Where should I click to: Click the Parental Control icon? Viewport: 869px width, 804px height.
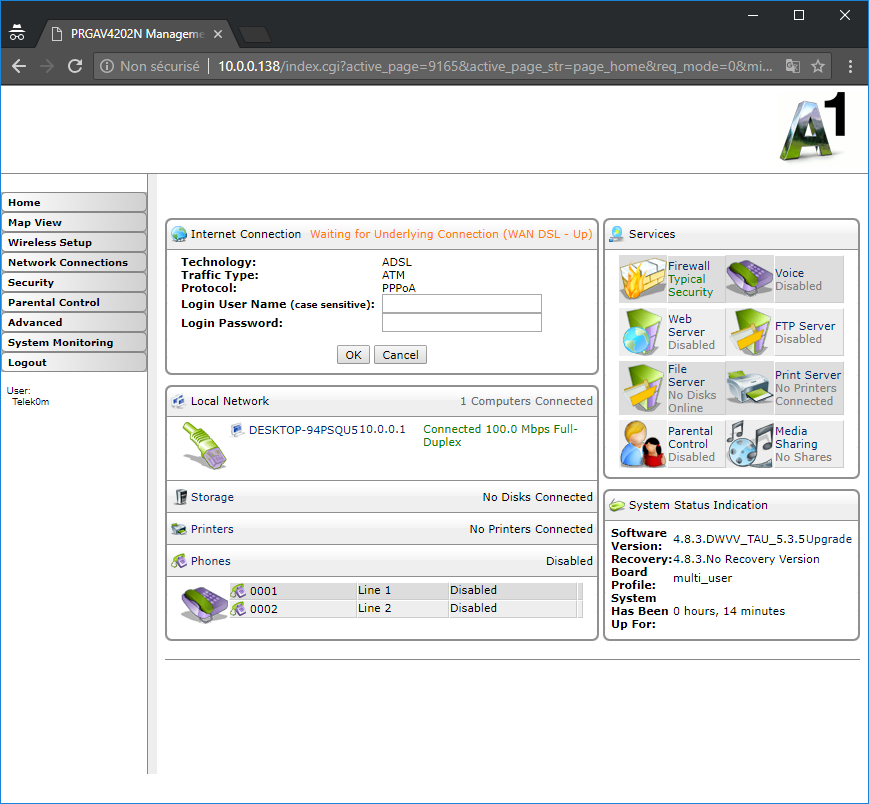pyautogui.click(x=642, y=444)
